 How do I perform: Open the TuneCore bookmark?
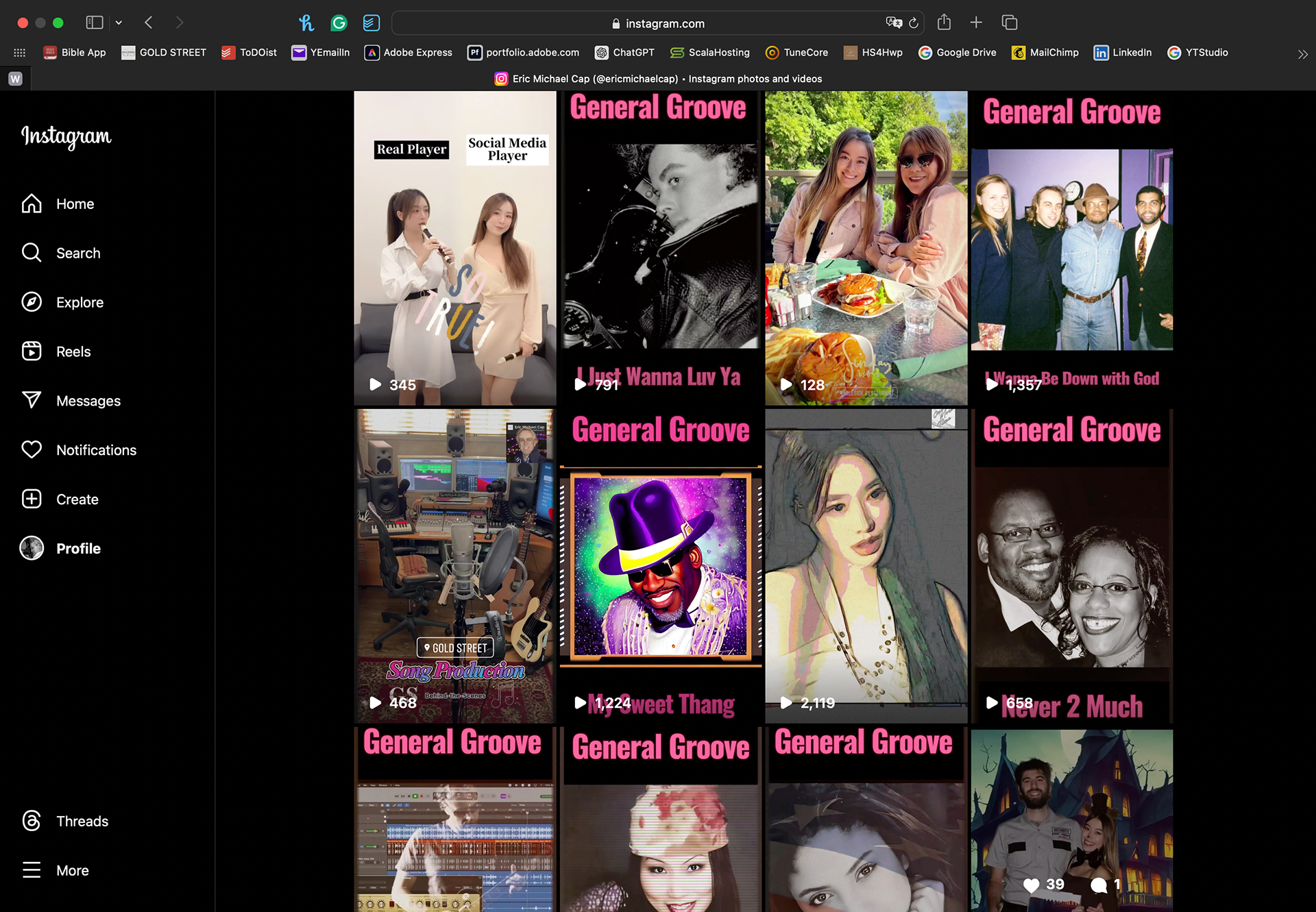pos(796,53)
